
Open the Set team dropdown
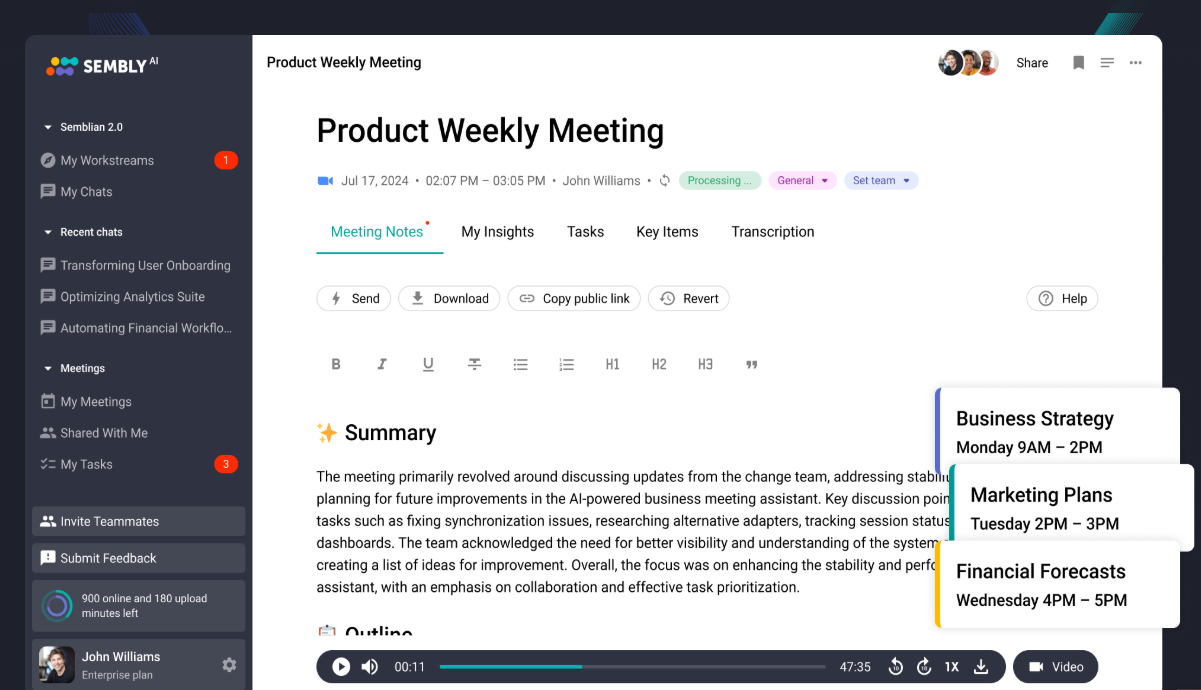880,181
